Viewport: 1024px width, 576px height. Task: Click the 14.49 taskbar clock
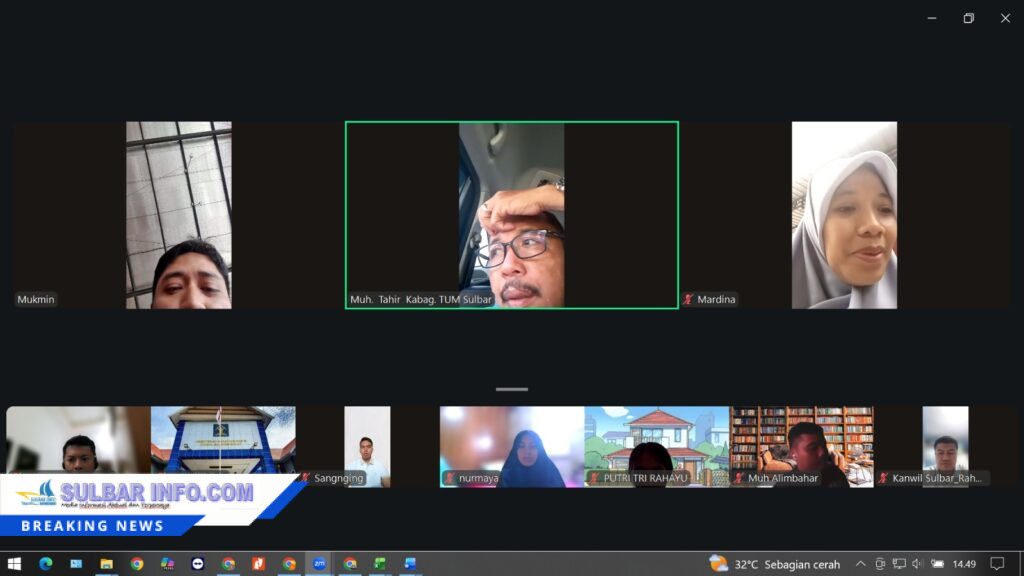(x=964, y=564)
